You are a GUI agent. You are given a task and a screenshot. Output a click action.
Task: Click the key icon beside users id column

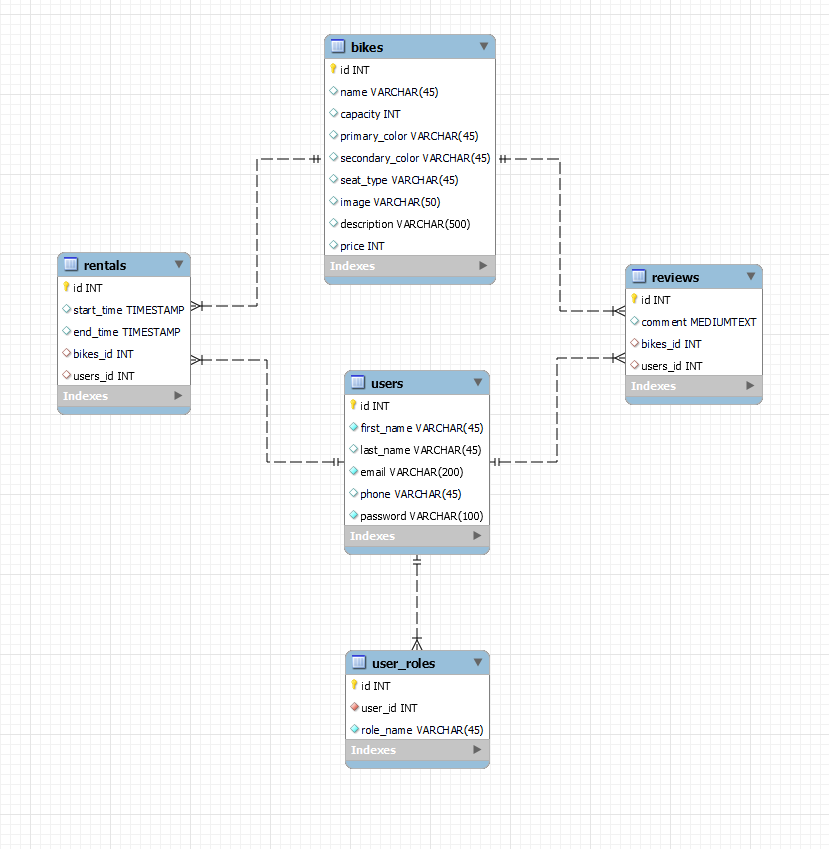(354, 406)
